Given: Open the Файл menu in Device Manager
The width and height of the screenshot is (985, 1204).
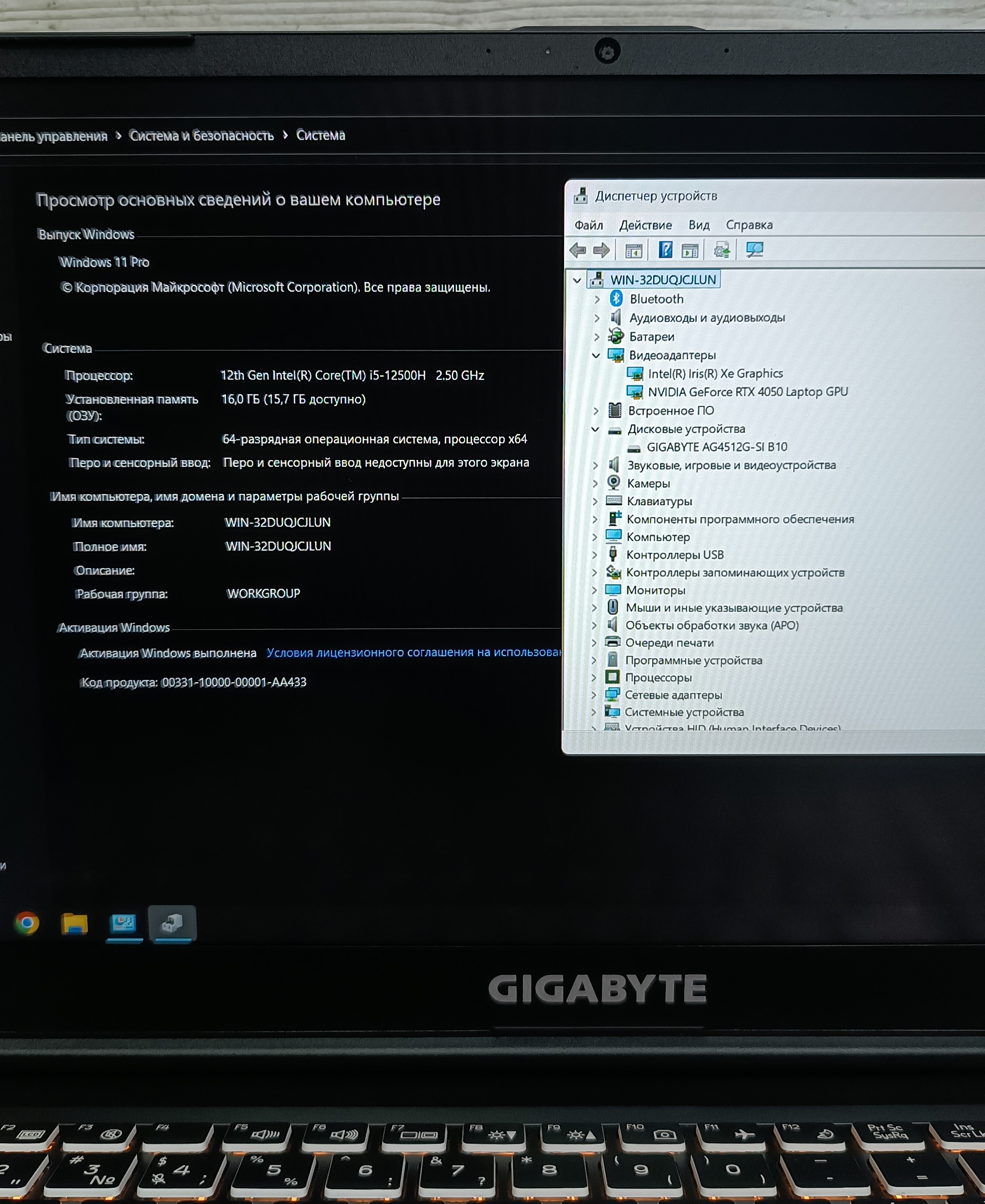Looking at the screenshot, I should 589,225.
